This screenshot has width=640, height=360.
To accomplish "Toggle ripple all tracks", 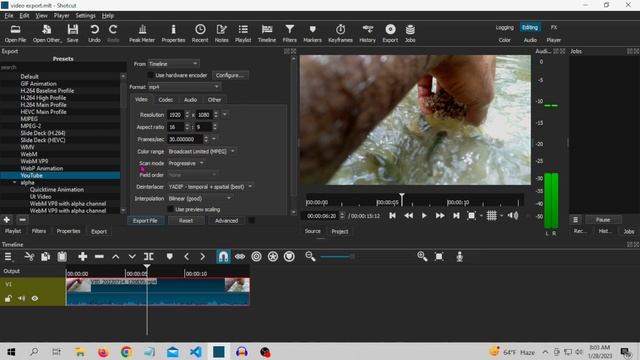I will [x=273, y=257].
